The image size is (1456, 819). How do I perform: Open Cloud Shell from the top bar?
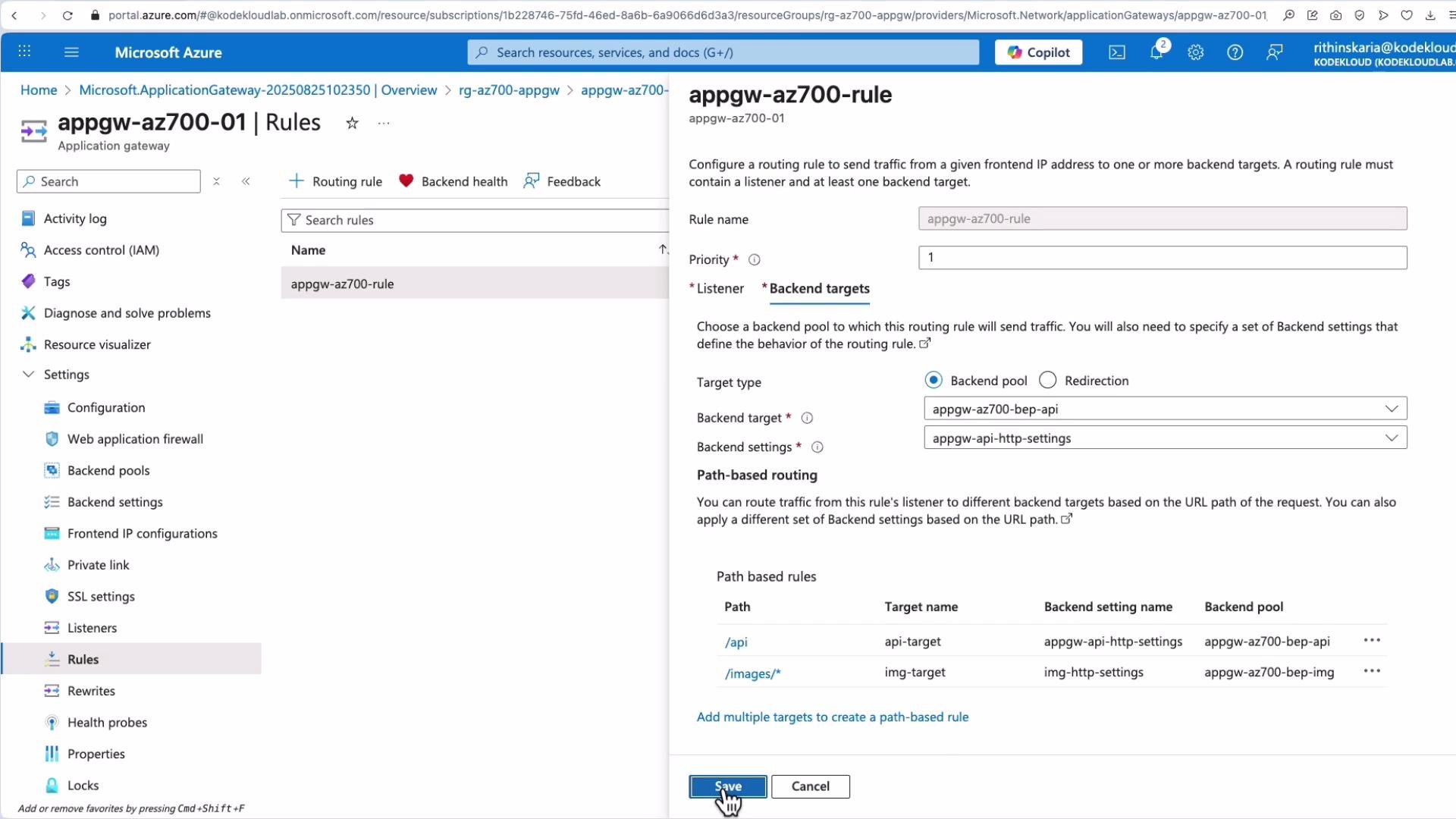point(1117,52)
